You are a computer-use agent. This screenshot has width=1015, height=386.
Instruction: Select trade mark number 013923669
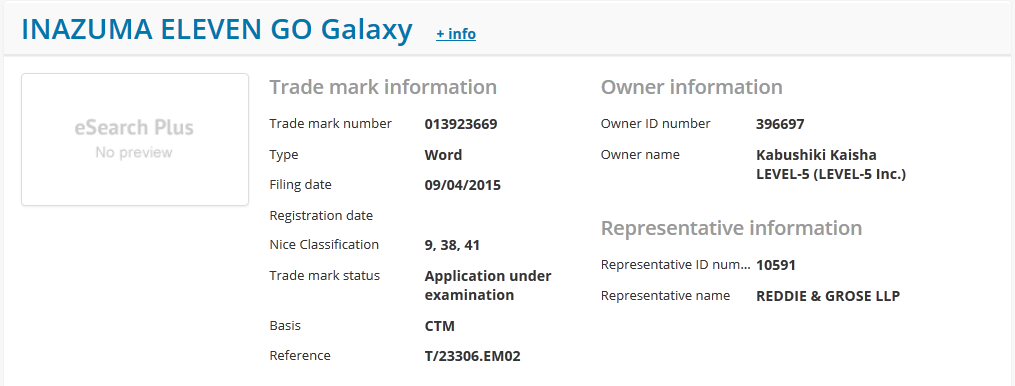click(x=461, y=124)
